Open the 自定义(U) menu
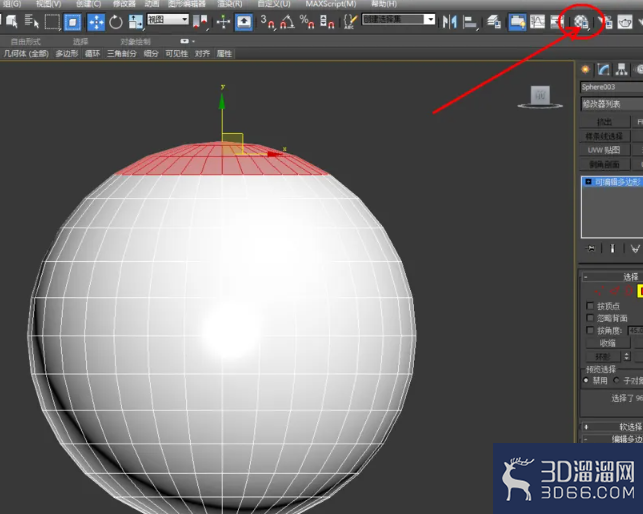643x514 pixels. click(x=274, y=4)
